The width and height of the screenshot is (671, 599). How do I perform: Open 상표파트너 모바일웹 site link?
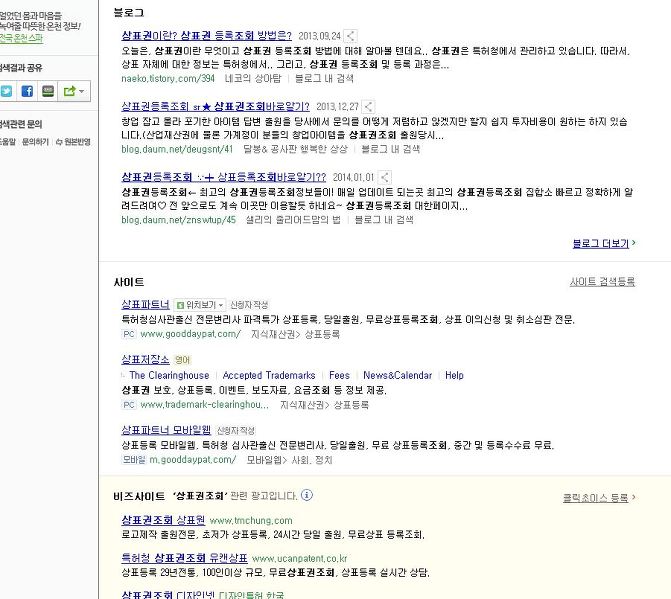click(x=166, y=430)
